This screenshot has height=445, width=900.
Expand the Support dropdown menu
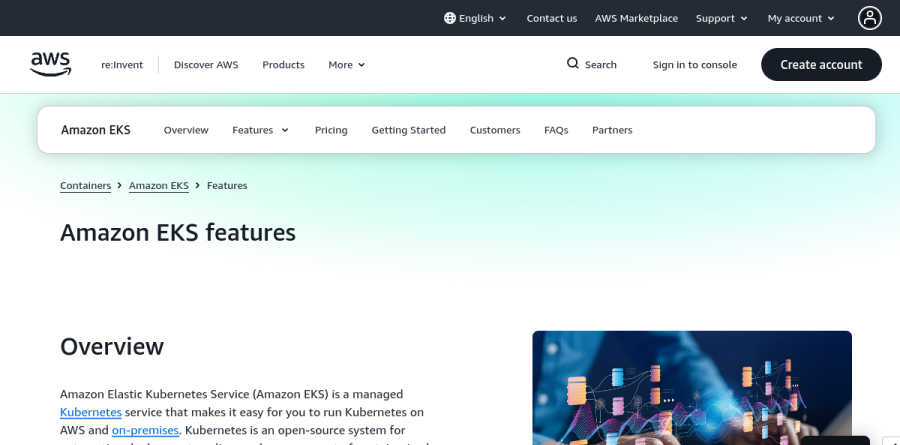coord(721,18)
